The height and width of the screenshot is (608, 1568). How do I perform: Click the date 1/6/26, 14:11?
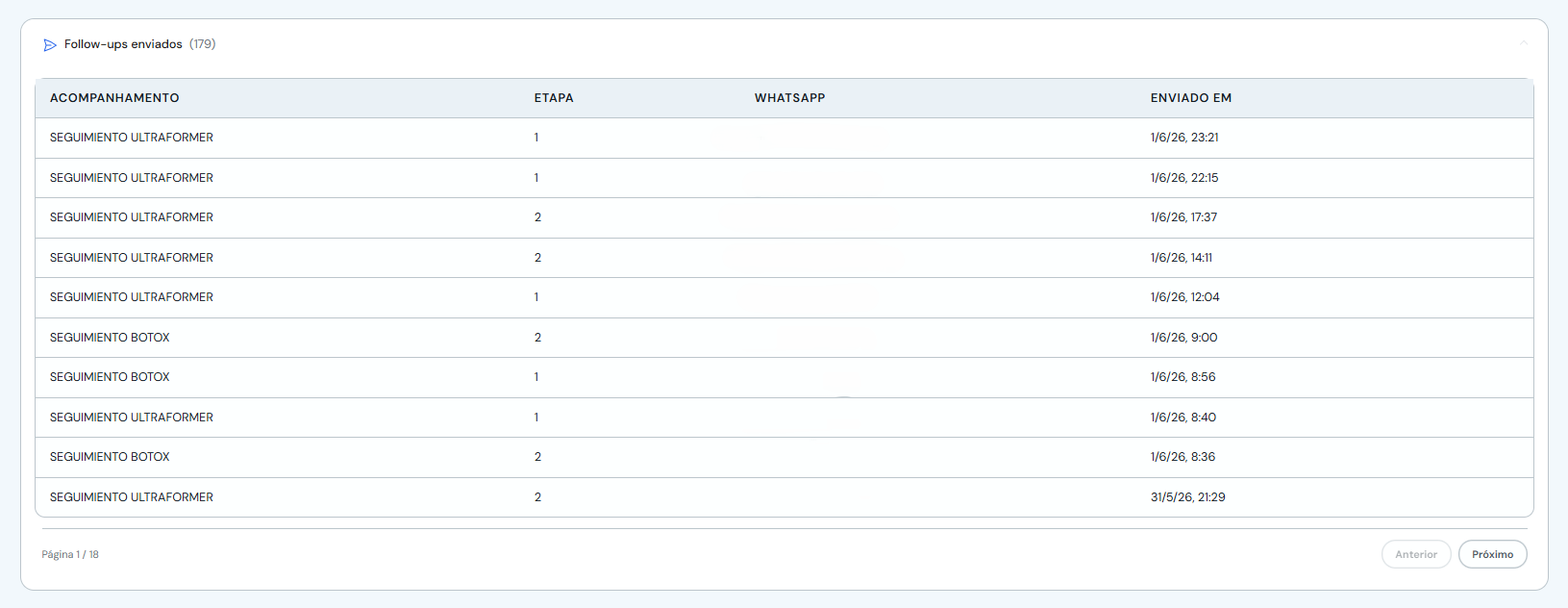1182,258
